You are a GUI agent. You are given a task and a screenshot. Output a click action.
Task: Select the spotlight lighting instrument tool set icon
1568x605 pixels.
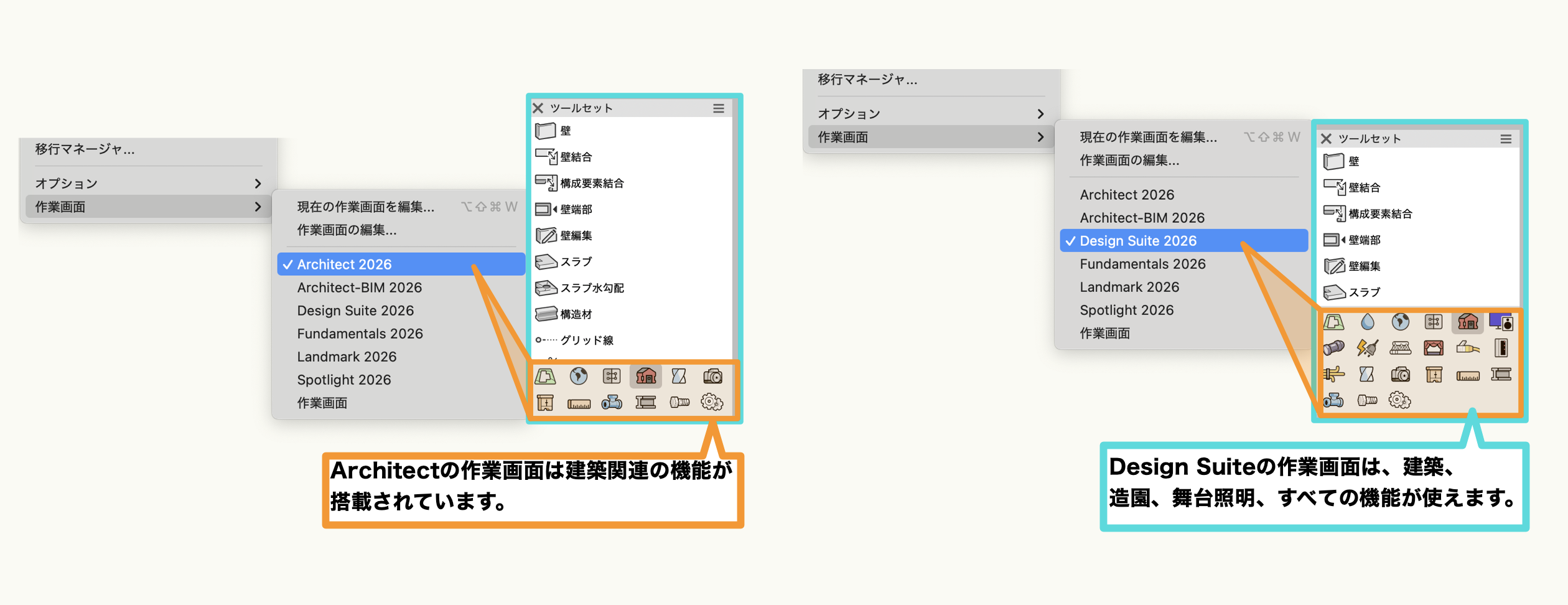coord(1333,348)
